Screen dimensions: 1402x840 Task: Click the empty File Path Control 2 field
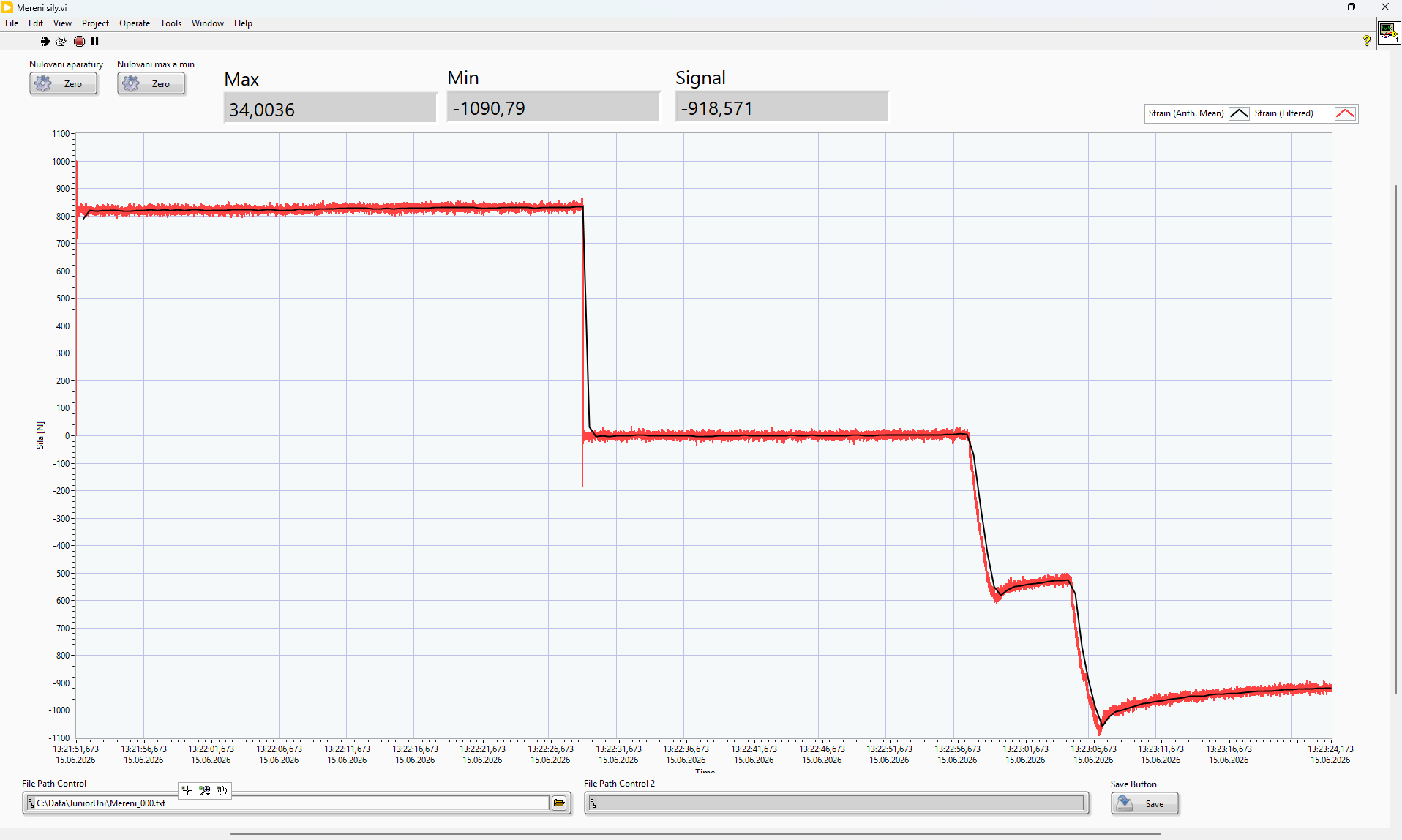click(x=836, y=803)
